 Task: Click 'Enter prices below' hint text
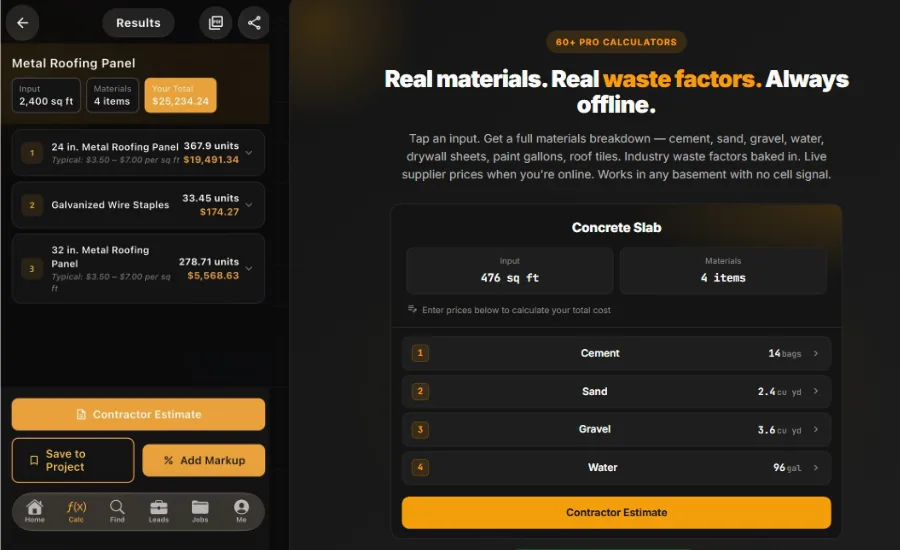tap(516, 310)
